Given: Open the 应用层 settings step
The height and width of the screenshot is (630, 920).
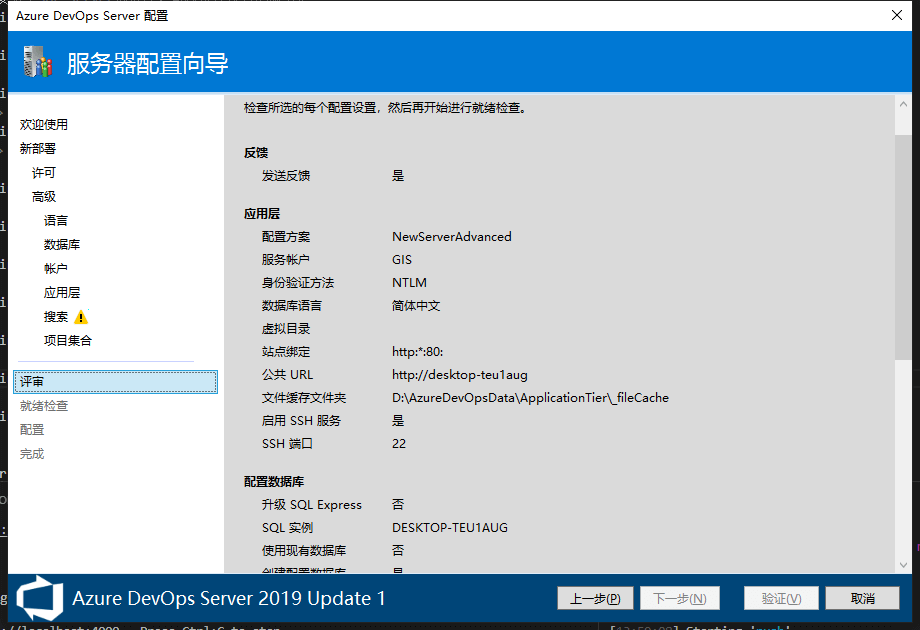Looking at the screenshot, I should 62,293.
